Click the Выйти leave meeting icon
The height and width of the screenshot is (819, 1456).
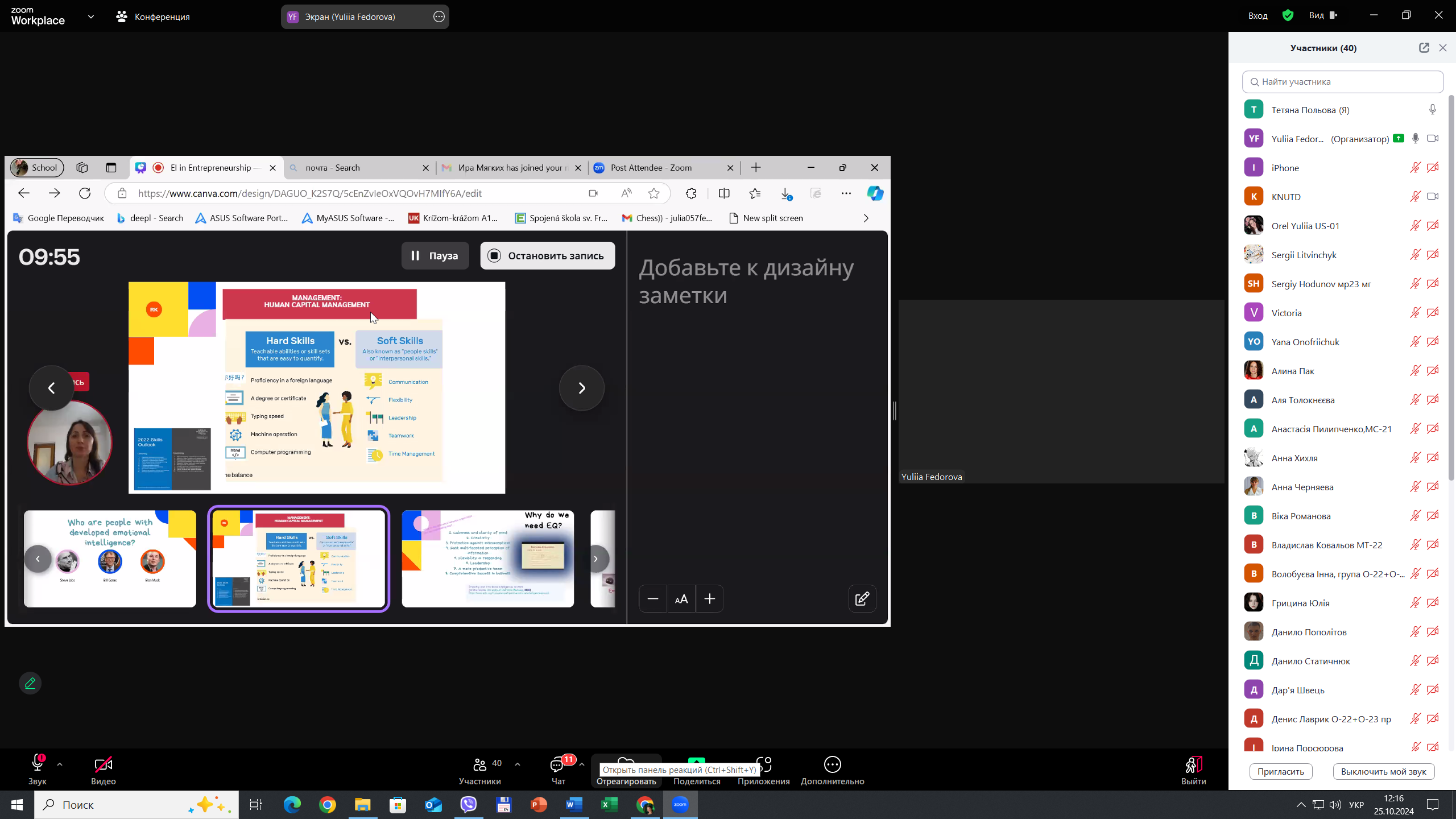(1193, 765)
